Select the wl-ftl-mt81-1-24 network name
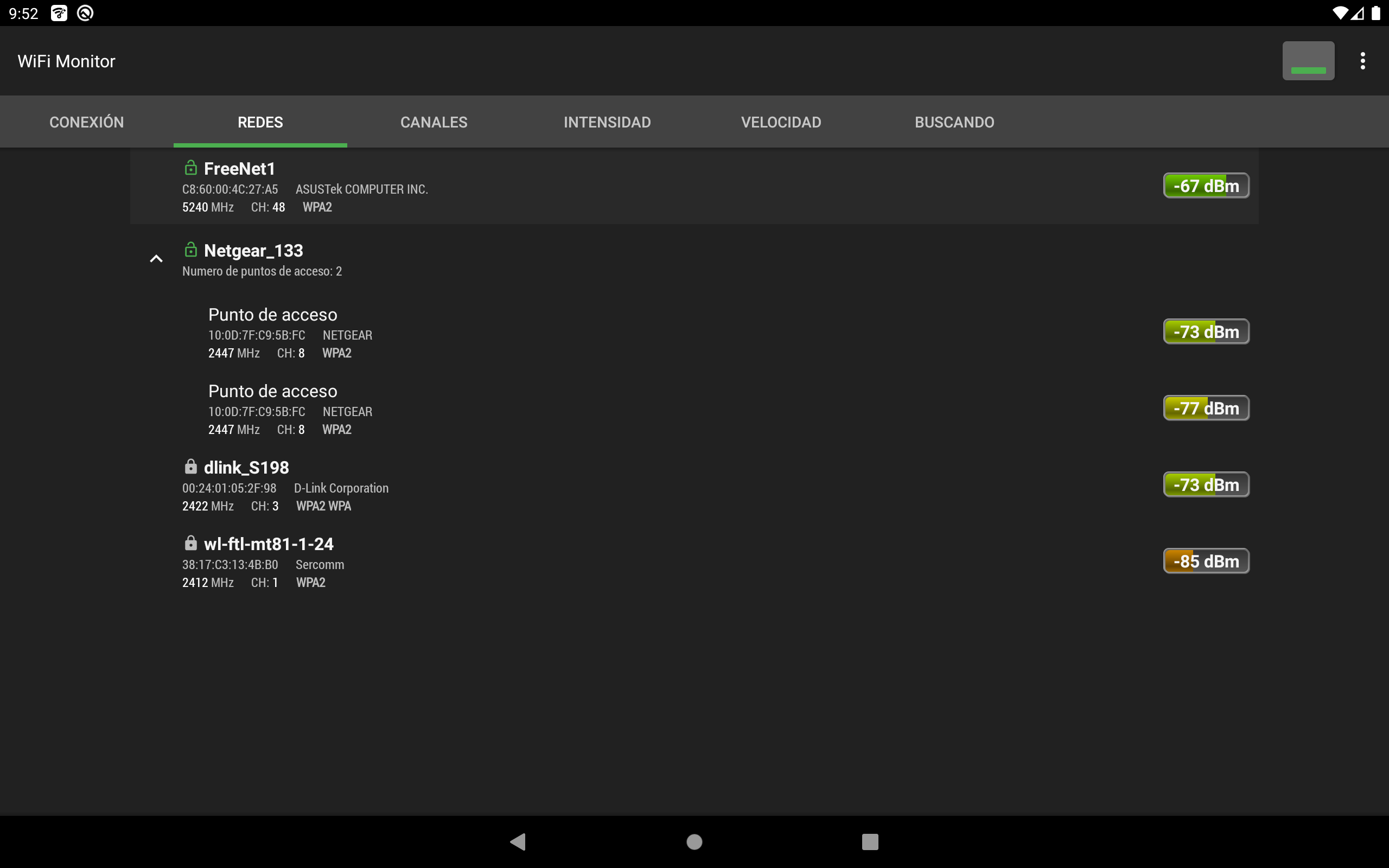This screenshot has width=1389, height=868. point(269,544)
